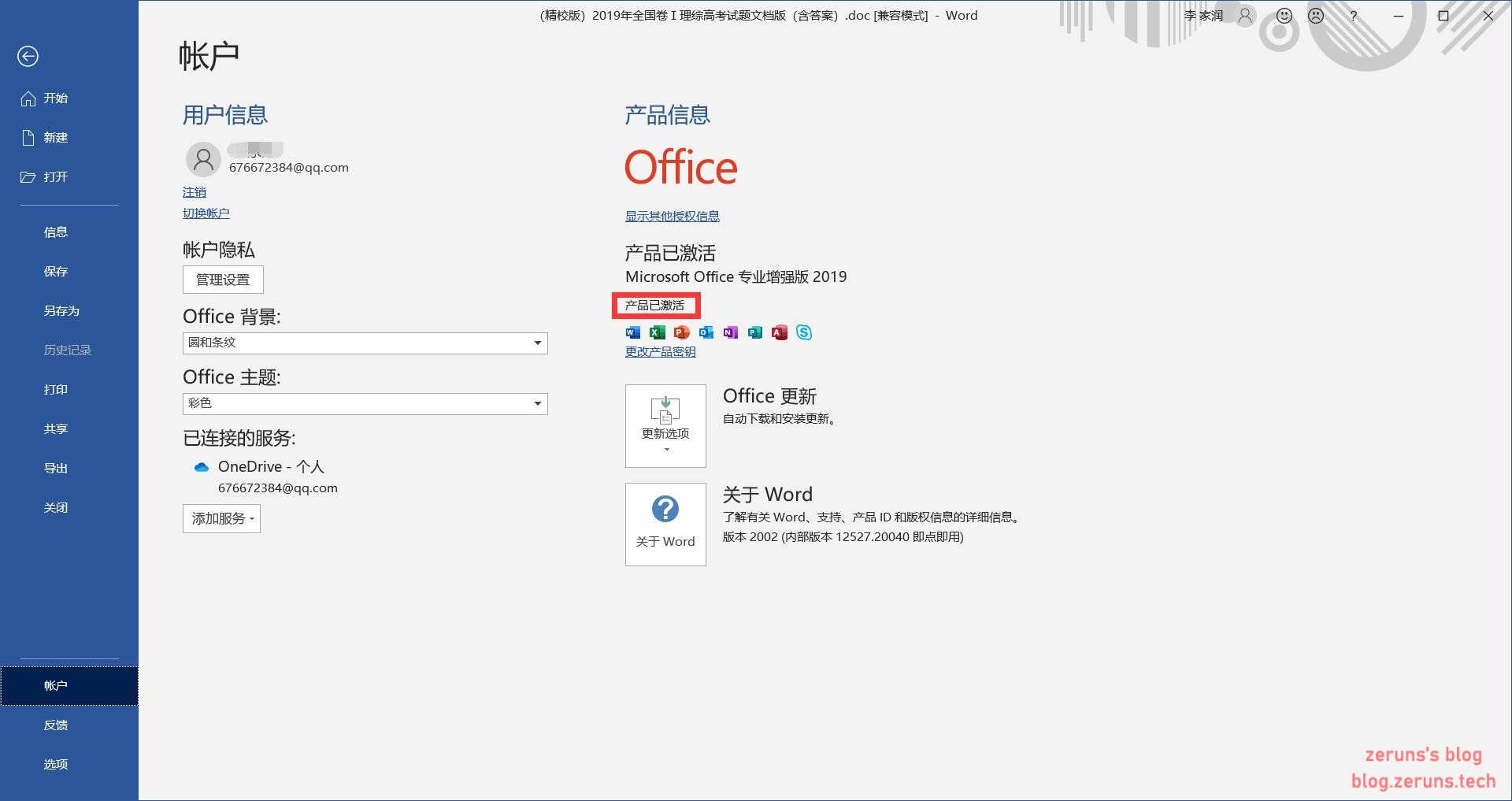The height and width of the screenshot is (801, 1512).
Task: Click the 切换帐户 link
Action: point(206,213)
